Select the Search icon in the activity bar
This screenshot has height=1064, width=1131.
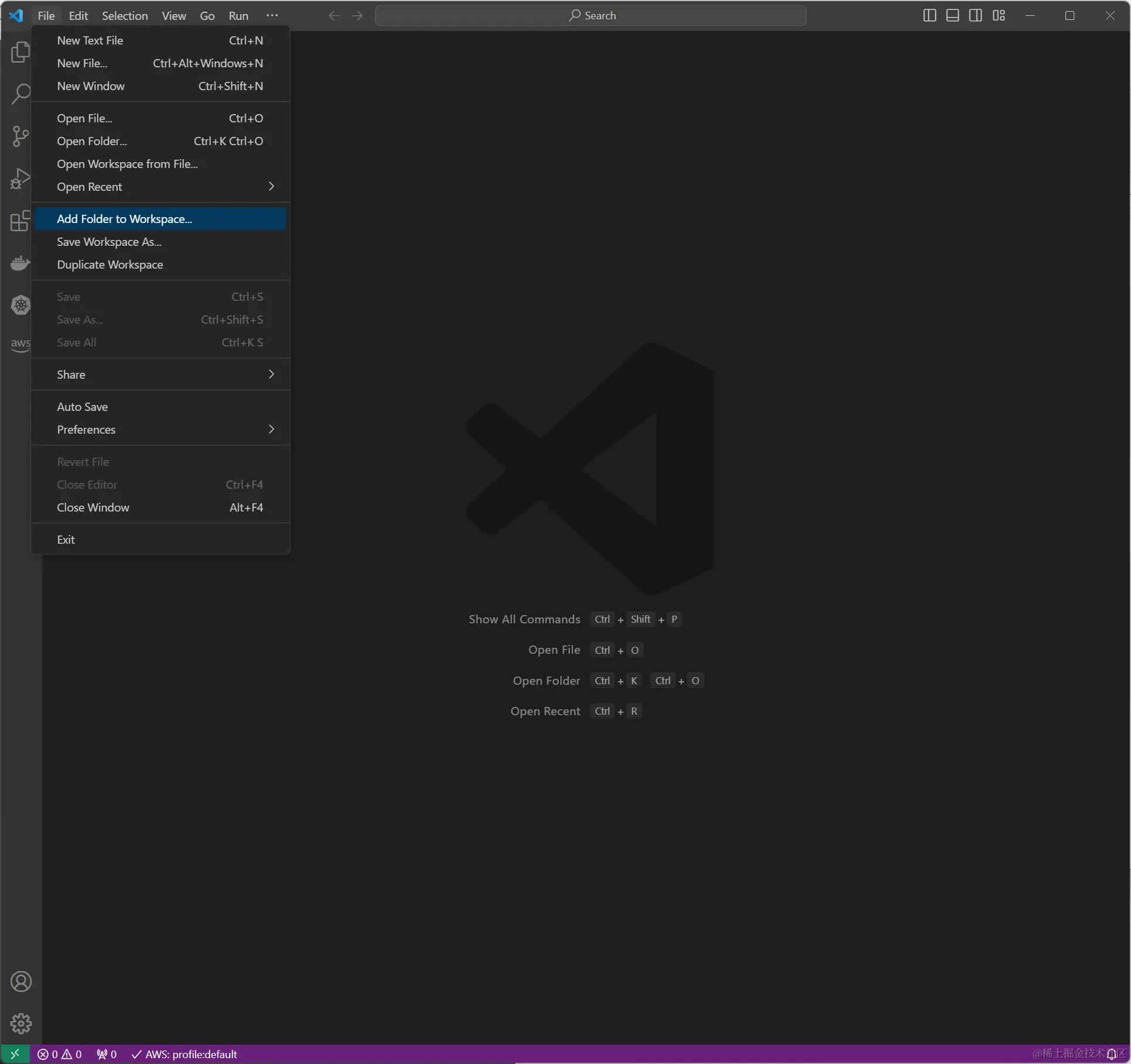coord(20,94)
